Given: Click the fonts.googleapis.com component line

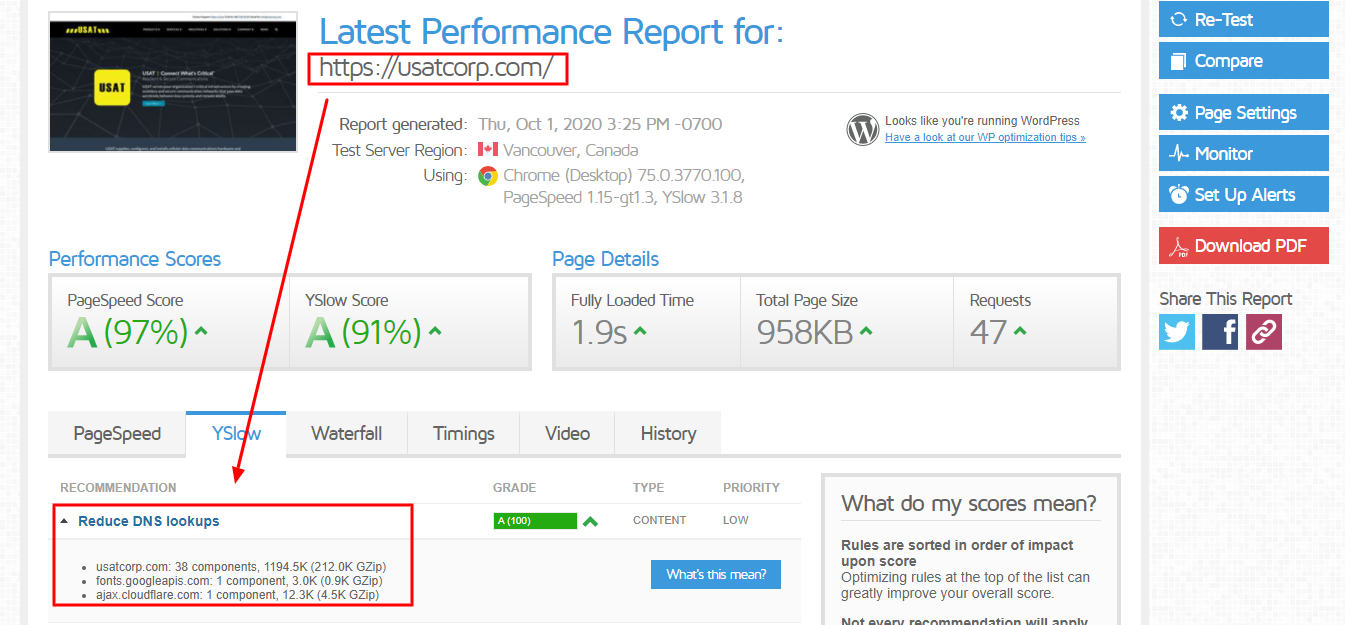Looking at the screenshot, I should [239, 581].
